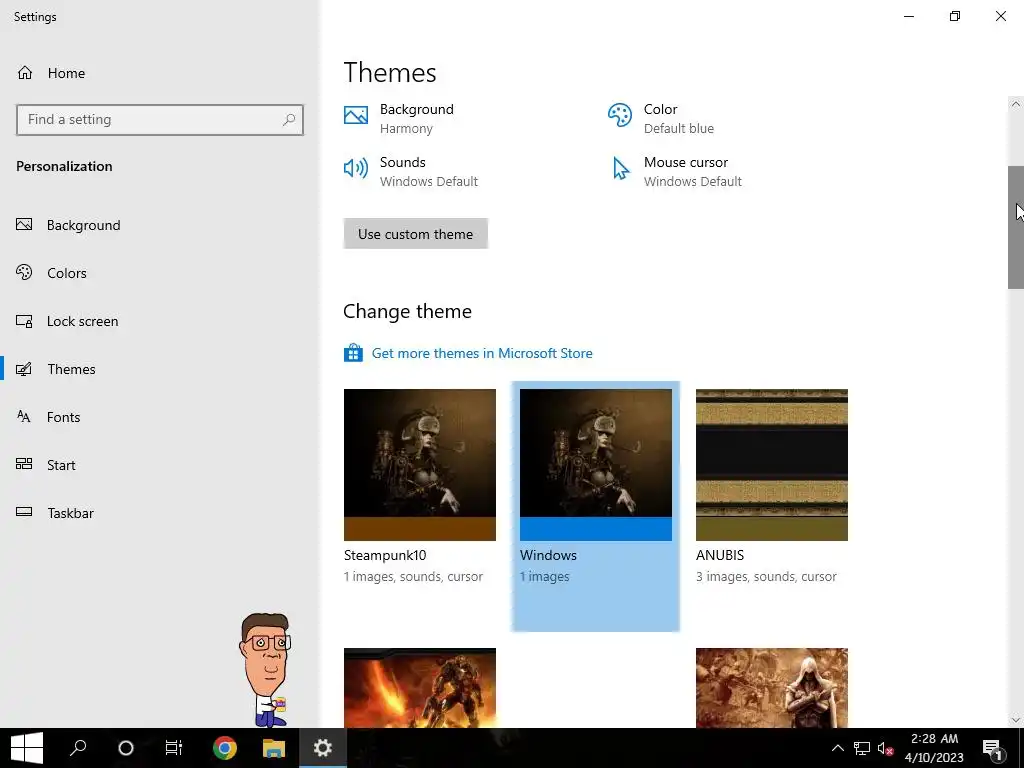Select the hooded assassin theme thumbnail
Screen dimensions: 1024x768
[772, 688]
